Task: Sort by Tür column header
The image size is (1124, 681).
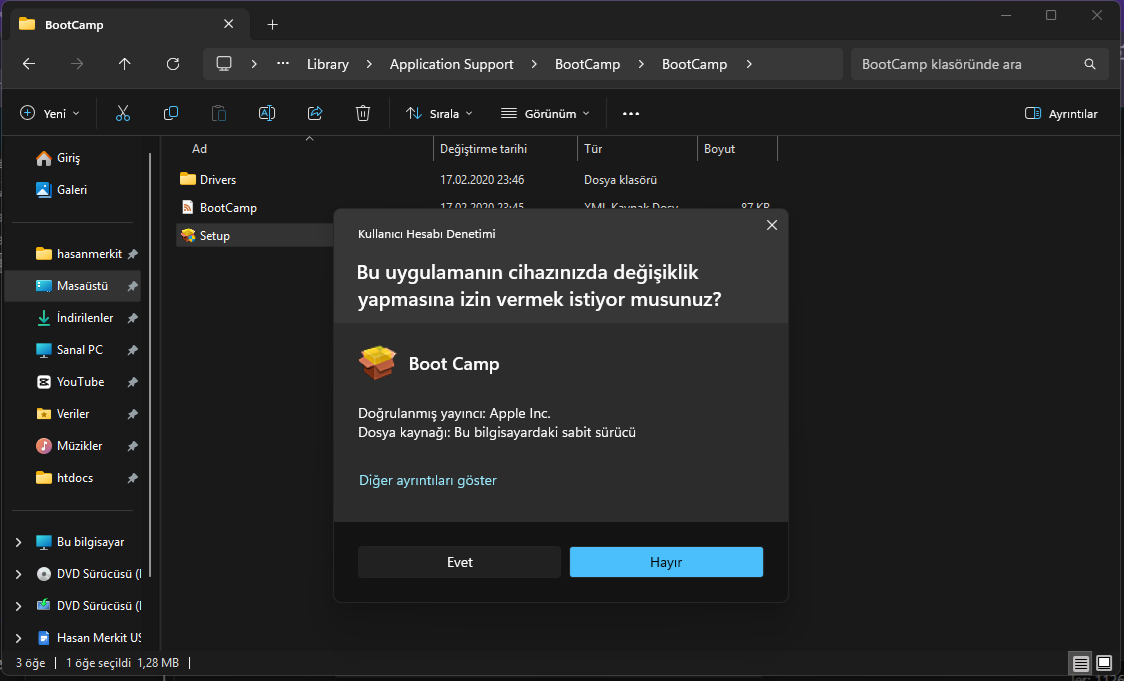Action: pos(593,149)
